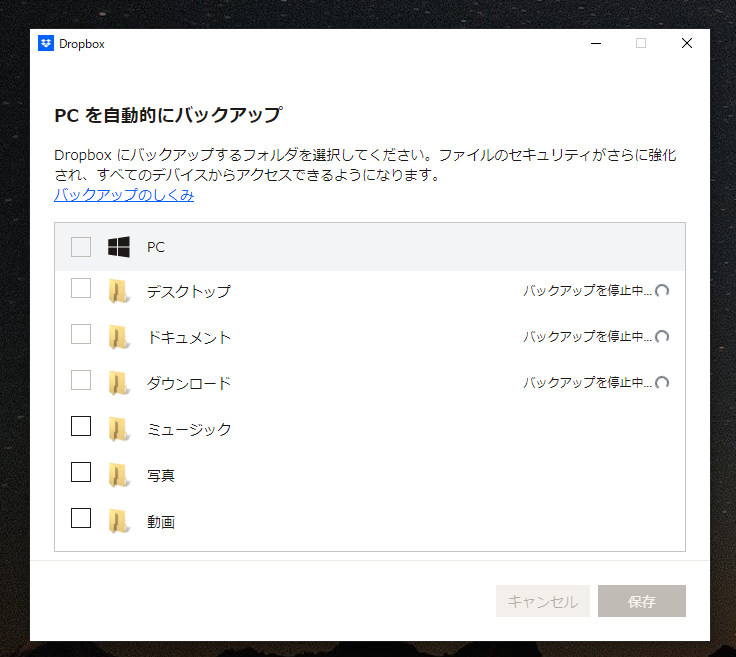Click the 写真 folder icon
Screen dimensions: 736x657
pyautogui.click(x=119, y=476)
